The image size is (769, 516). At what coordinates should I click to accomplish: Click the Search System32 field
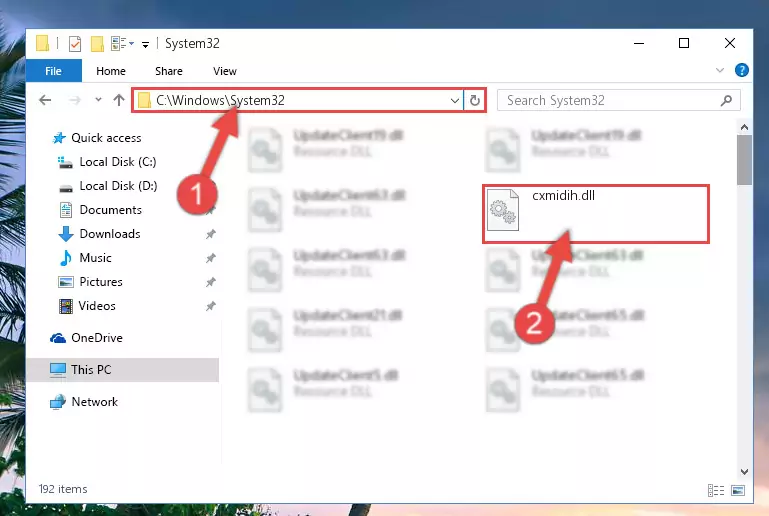pos(618,101)
